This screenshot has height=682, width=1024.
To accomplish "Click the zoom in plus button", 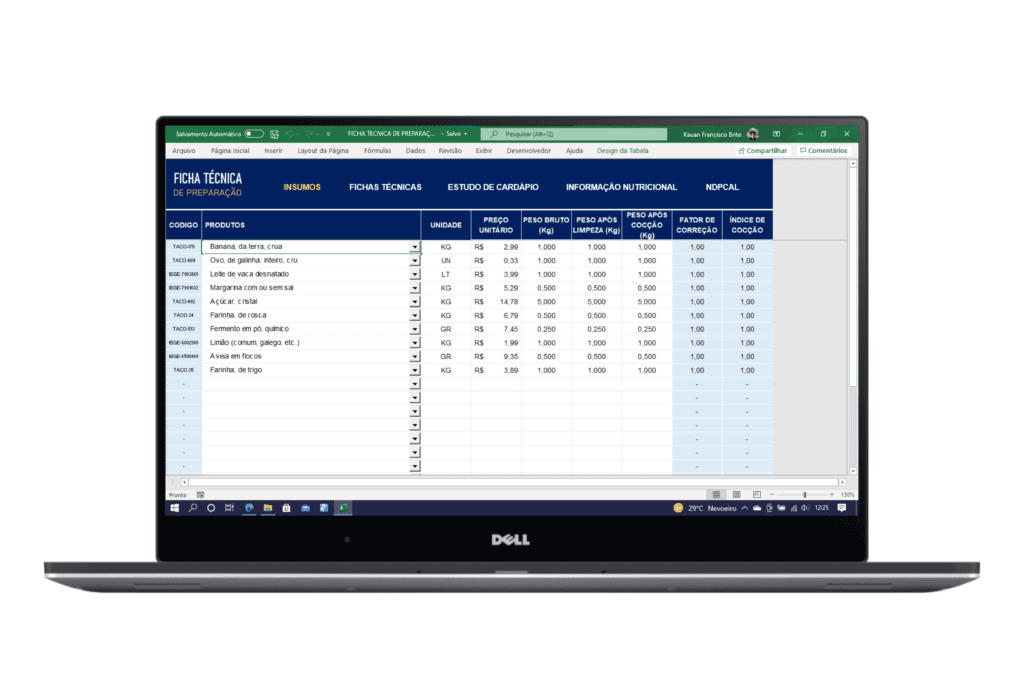I will point(831,495).
